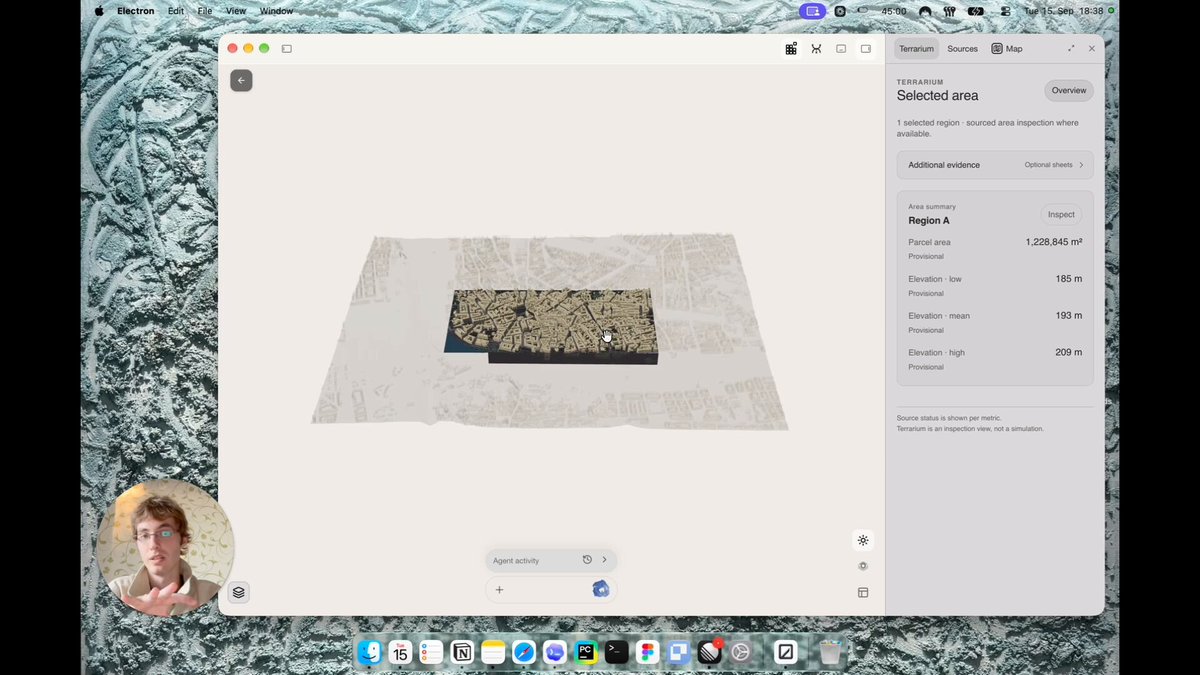Close the Terrarium side panel
This screenshot has height=675, width=1200.
tap(1092, 49)
